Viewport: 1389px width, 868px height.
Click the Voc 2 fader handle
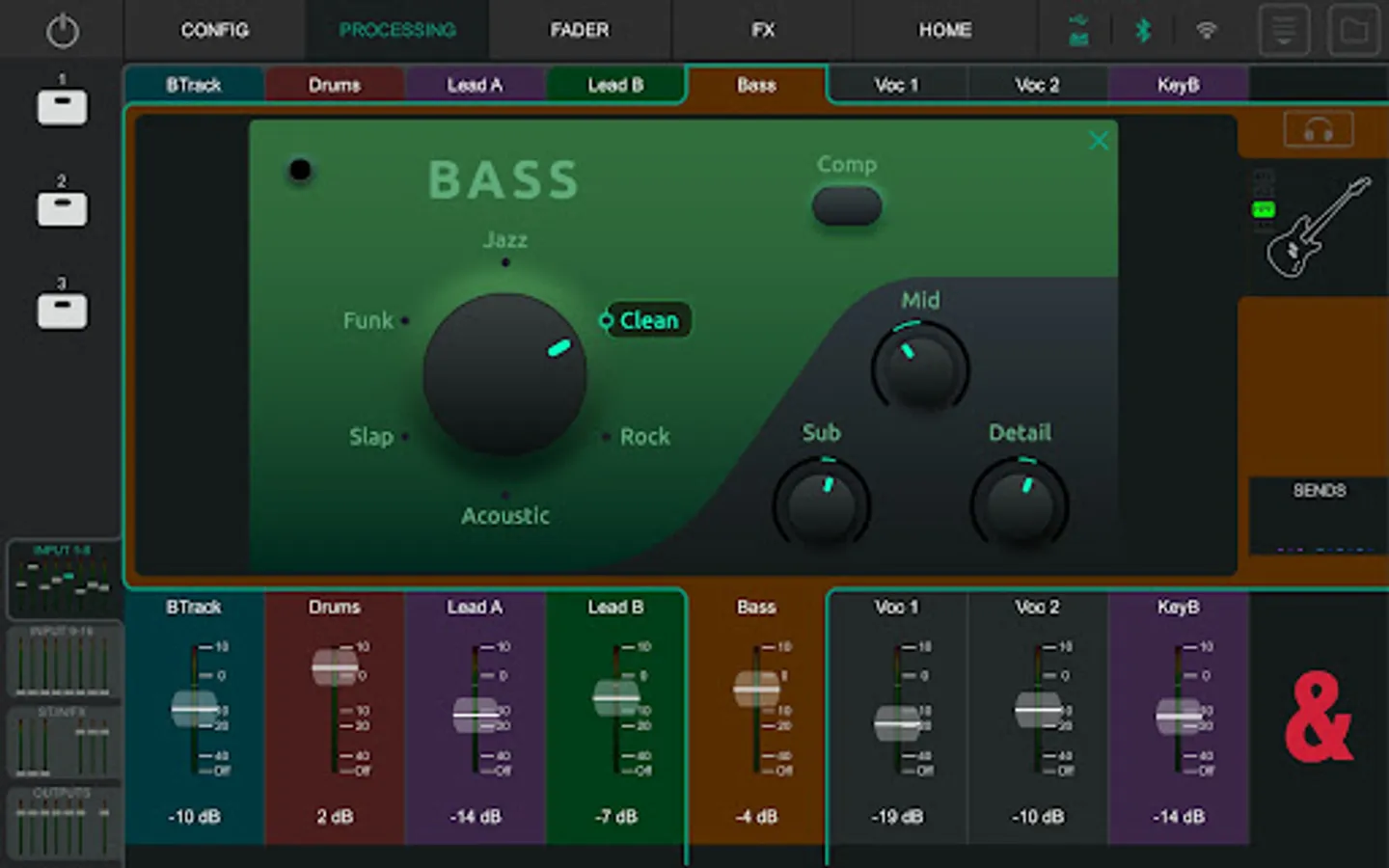(1038, 711)
